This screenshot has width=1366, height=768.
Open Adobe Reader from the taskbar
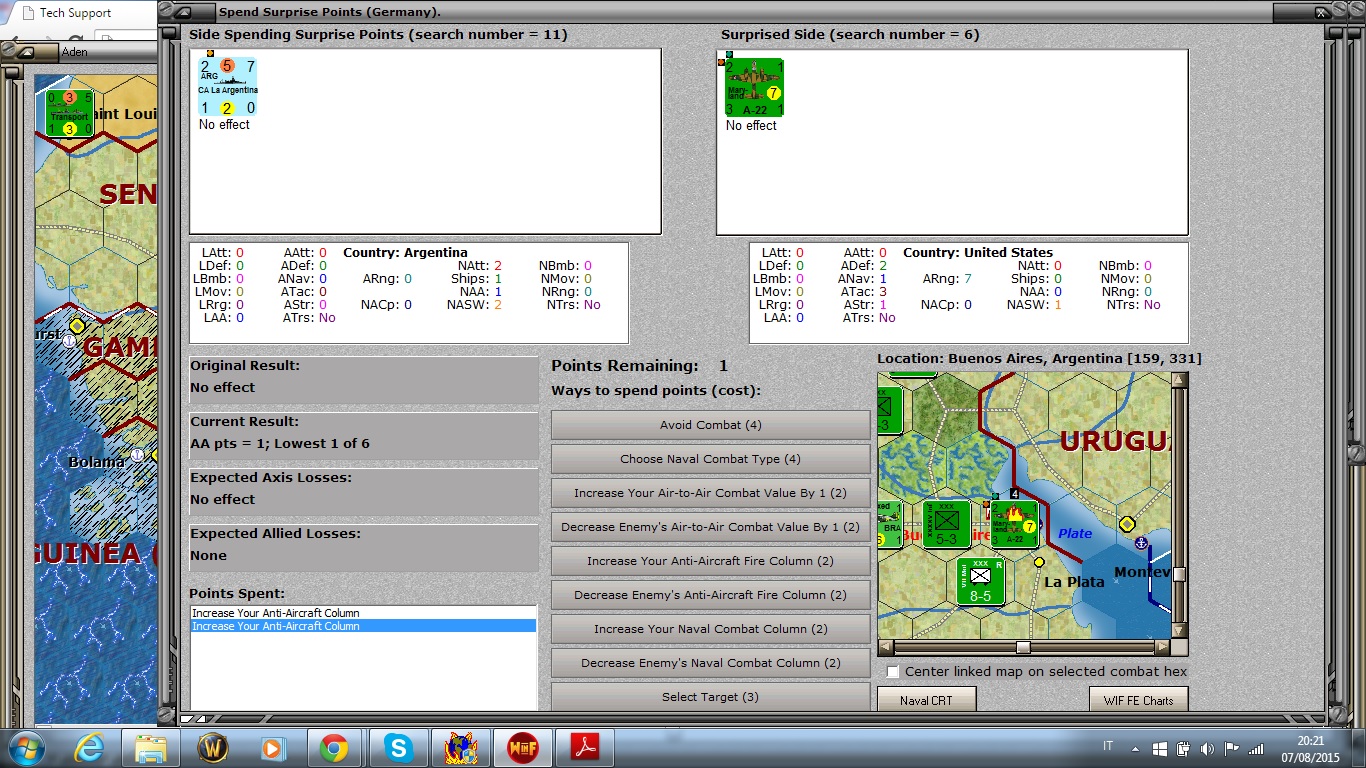point(584,748)
